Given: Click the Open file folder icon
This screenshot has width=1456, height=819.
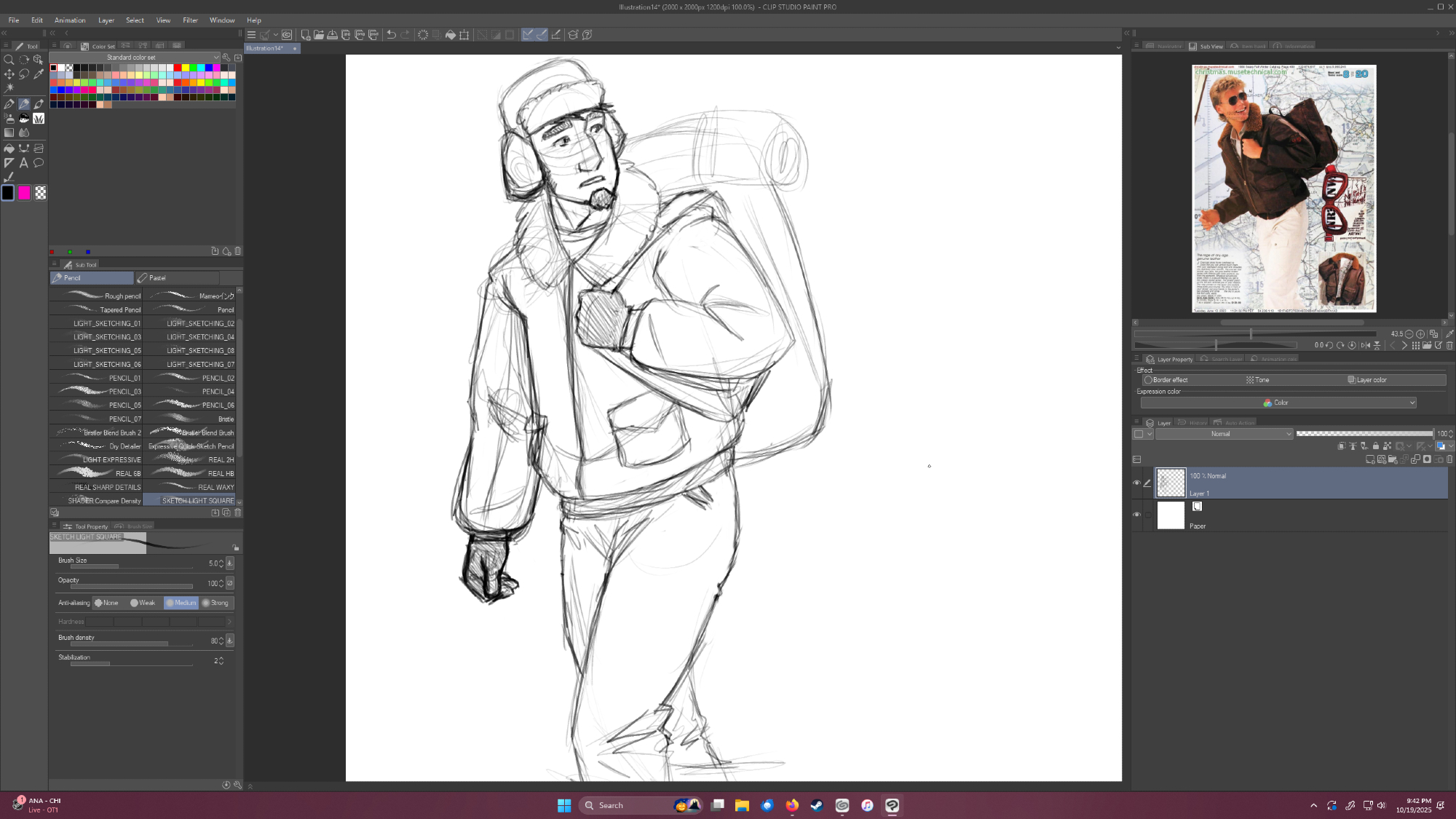Looking at the screenshot, I should (x=319, y=35).
